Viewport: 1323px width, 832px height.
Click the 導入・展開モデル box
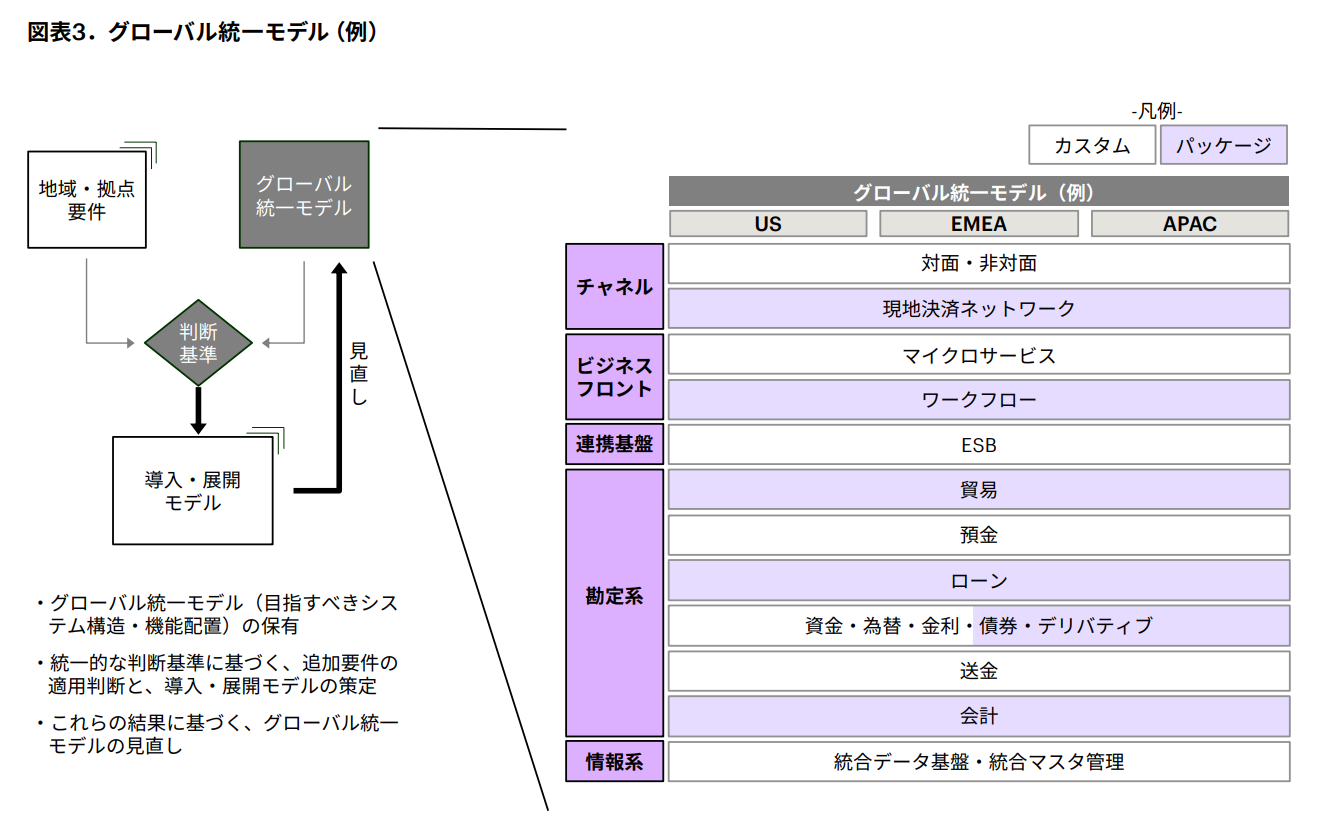[193, 491]
